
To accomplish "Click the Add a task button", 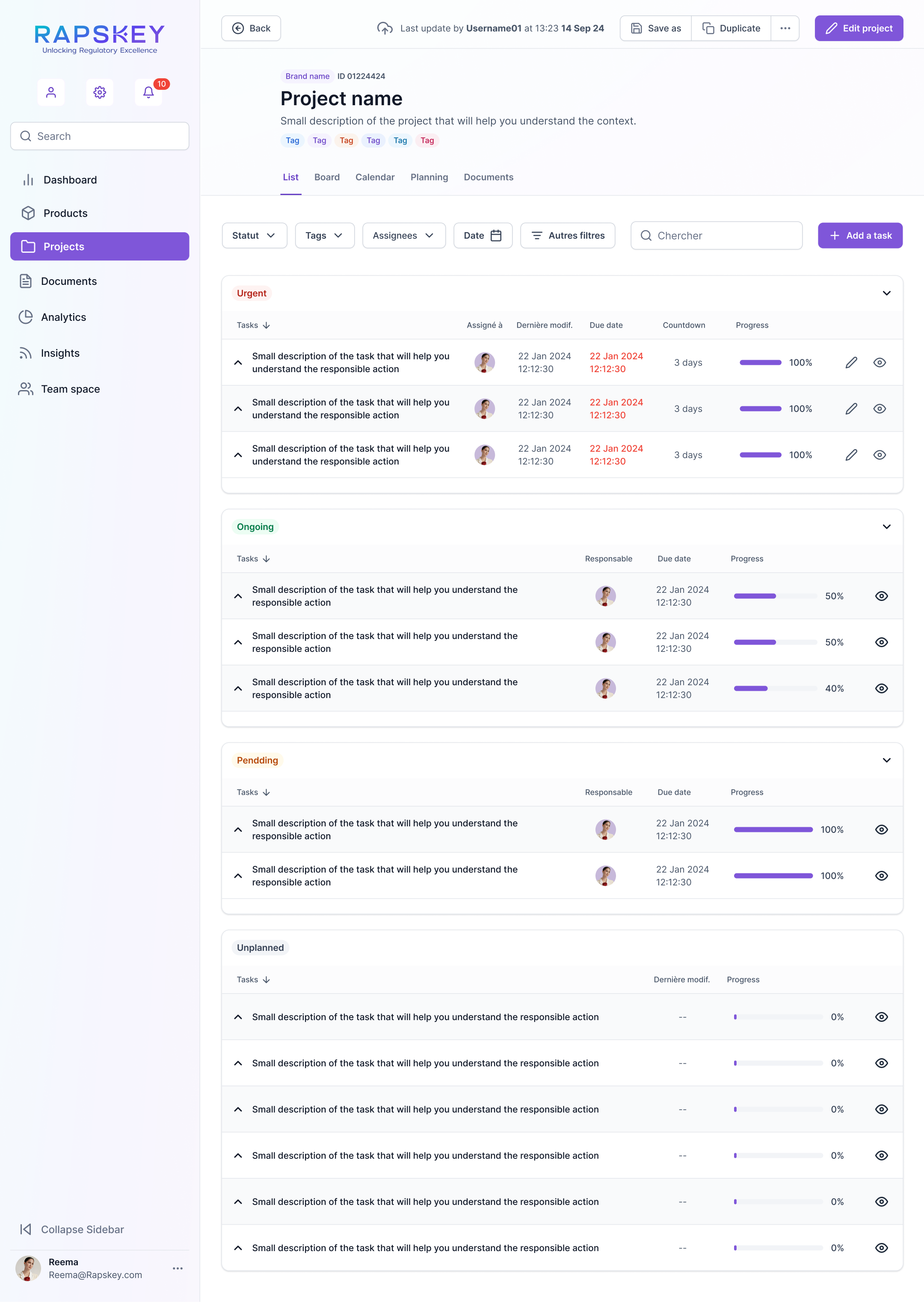I will point(860,236).
